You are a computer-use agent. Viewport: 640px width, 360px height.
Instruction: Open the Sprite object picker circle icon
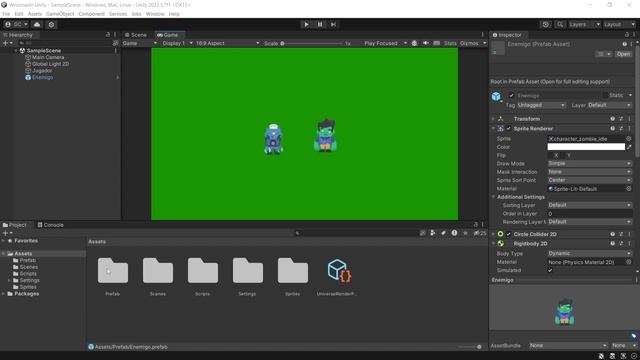[629, 139]
